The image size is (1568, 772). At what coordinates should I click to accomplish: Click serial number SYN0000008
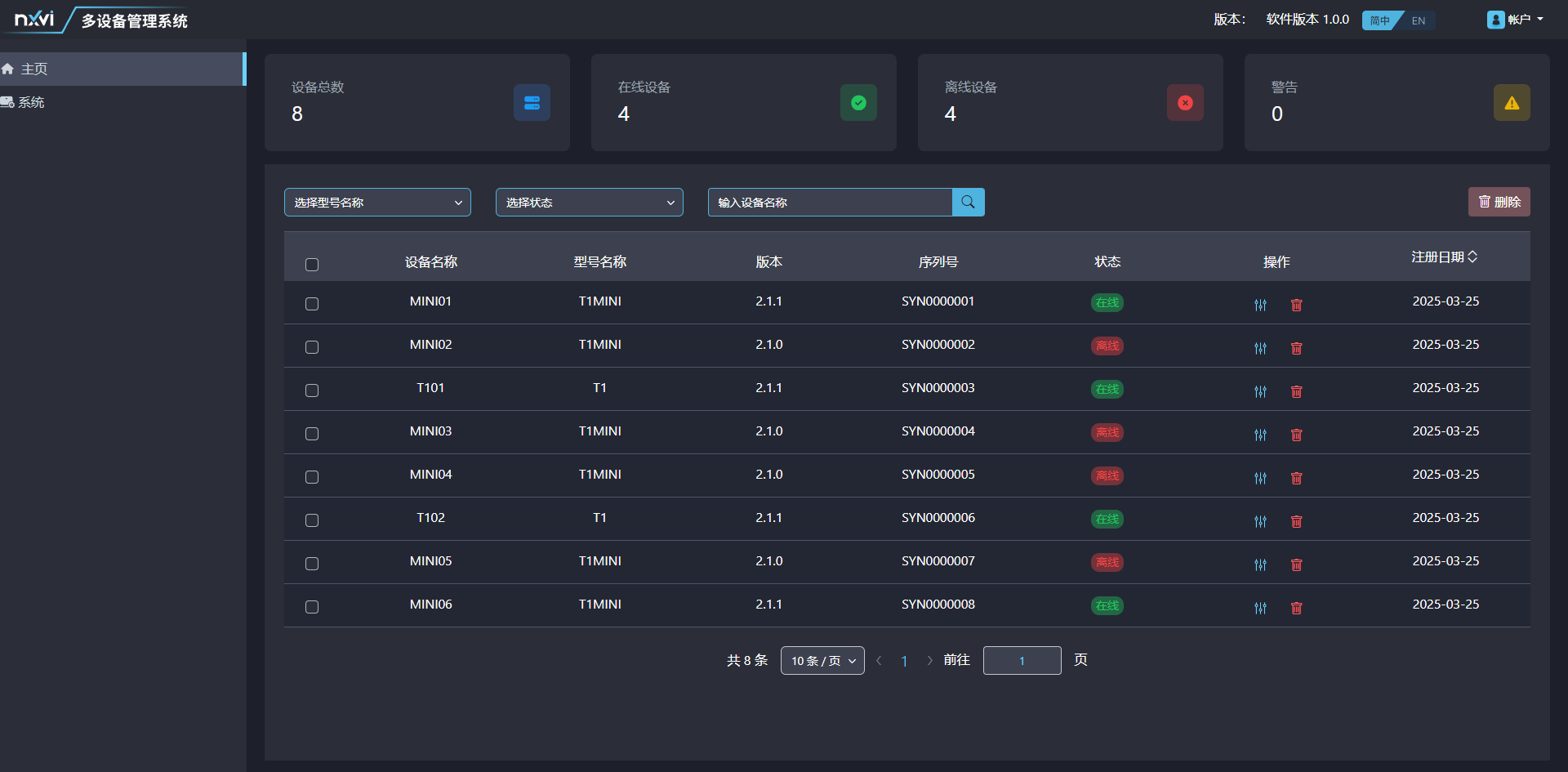tap(938, 605)
